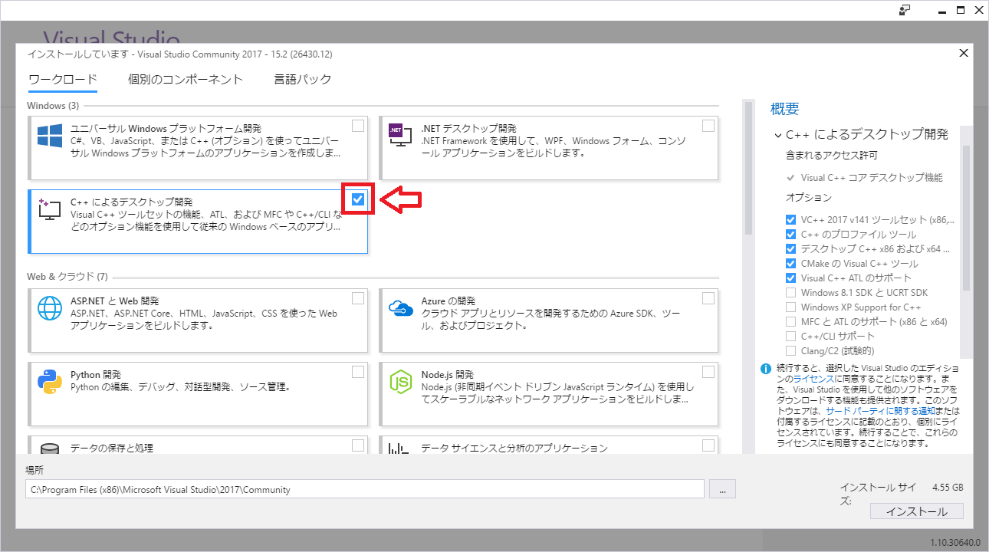Click the Azure cloud icon

400,308
